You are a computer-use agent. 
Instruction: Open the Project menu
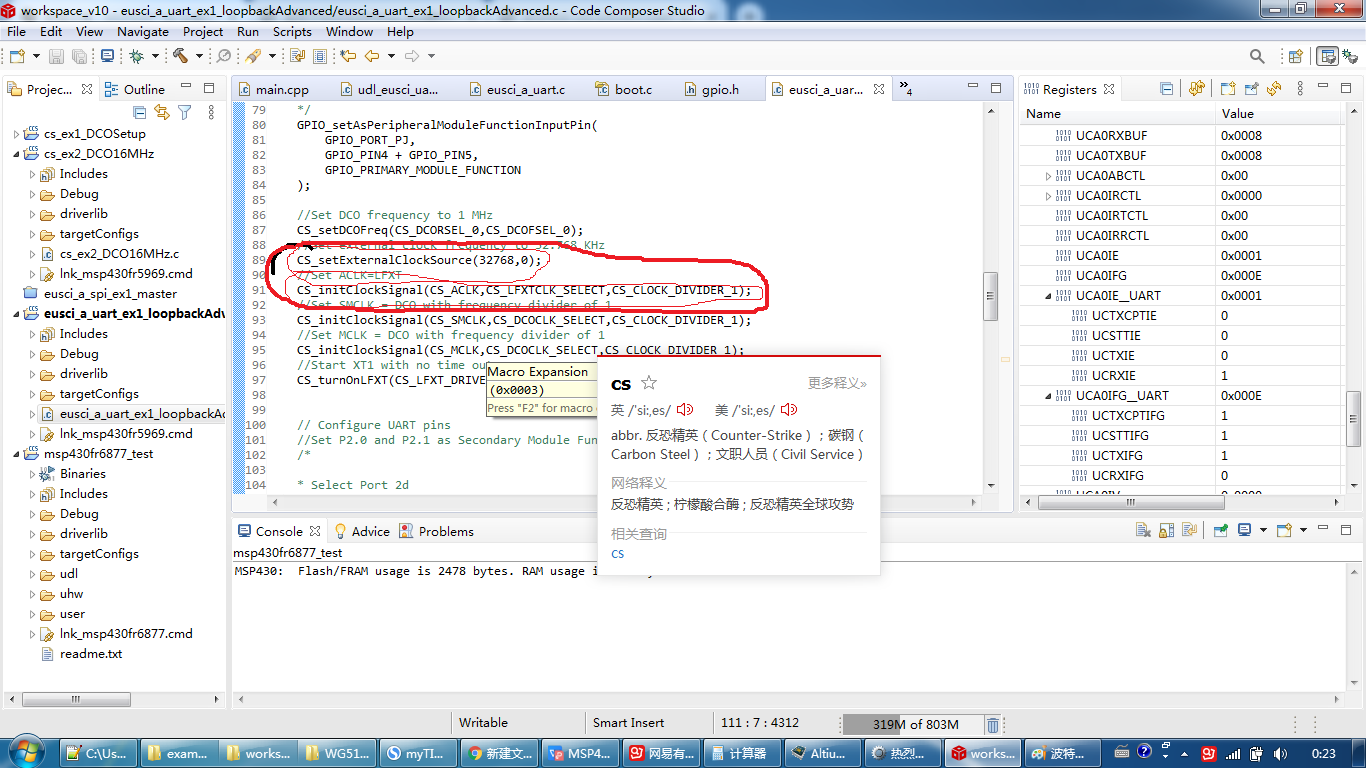point(203,32)
